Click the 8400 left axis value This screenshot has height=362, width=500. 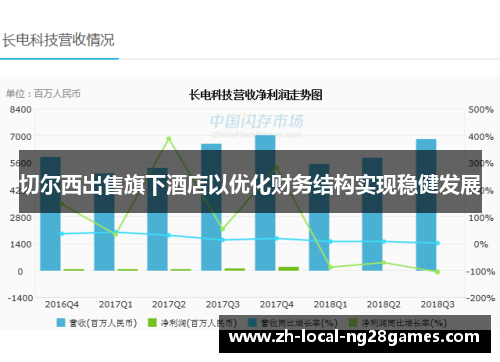pos(21,110)
